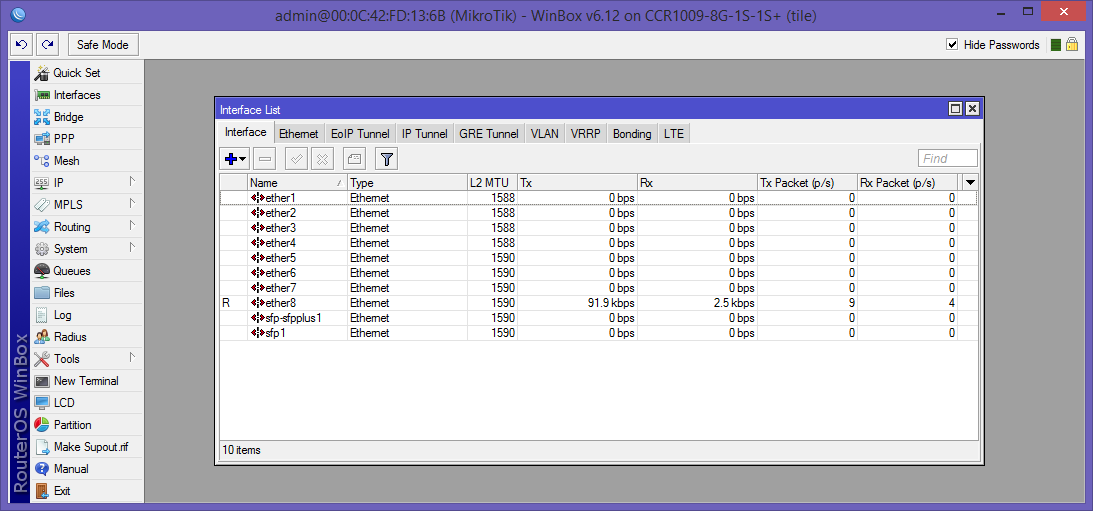Maximize the Interface List window
Viewport: 1093px width, 511px height.
956,109
